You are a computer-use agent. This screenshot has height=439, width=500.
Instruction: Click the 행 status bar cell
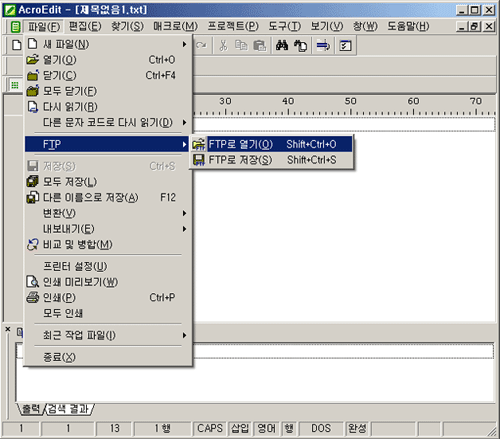click(289, 428)
